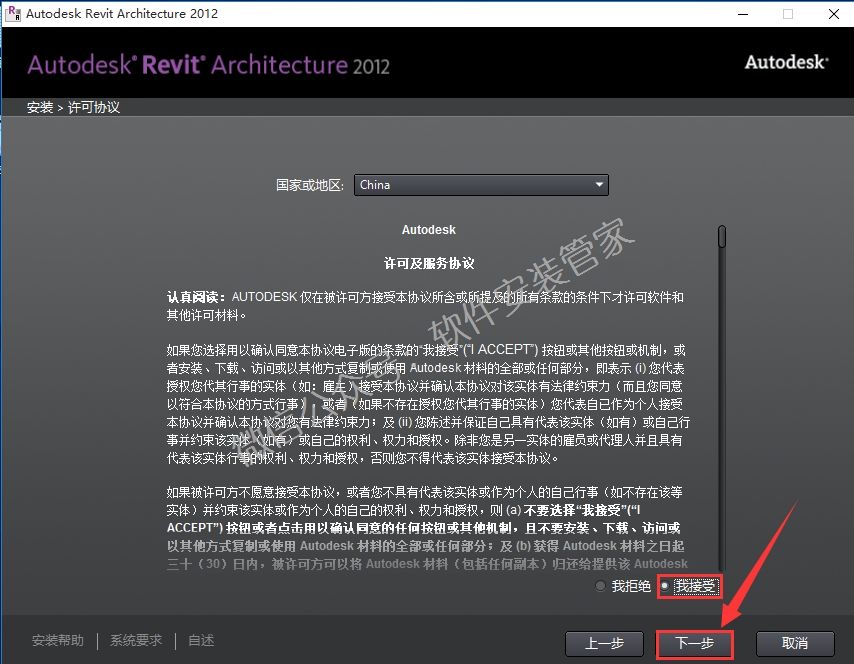Select the 我接受 radio button
854x664 pixels.
[665, 587]
